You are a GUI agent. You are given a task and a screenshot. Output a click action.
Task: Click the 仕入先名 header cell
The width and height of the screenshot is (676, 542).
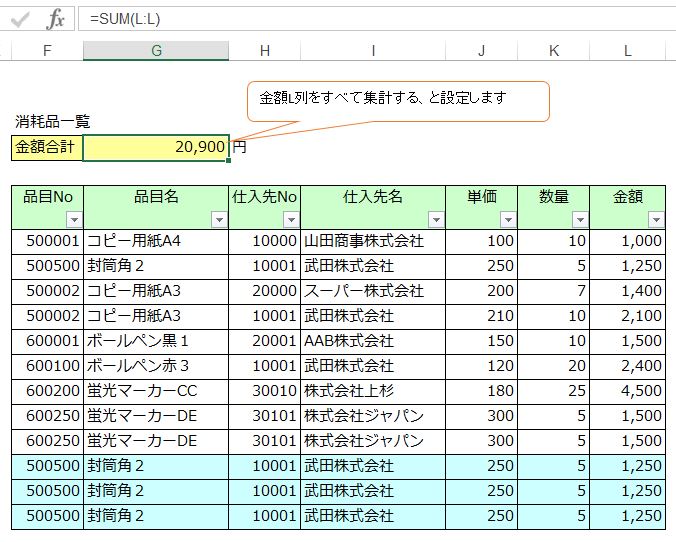point(373,207)
